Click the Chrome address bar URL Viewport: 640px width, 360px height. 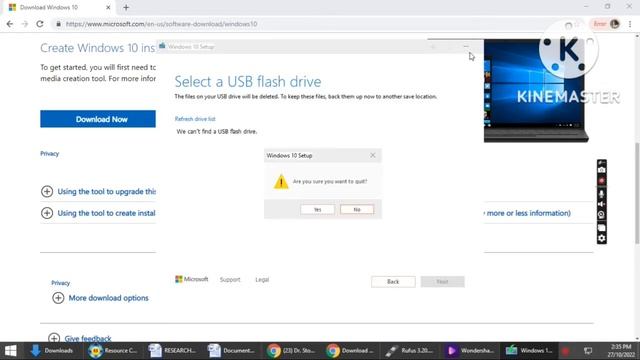coord(161,24)
